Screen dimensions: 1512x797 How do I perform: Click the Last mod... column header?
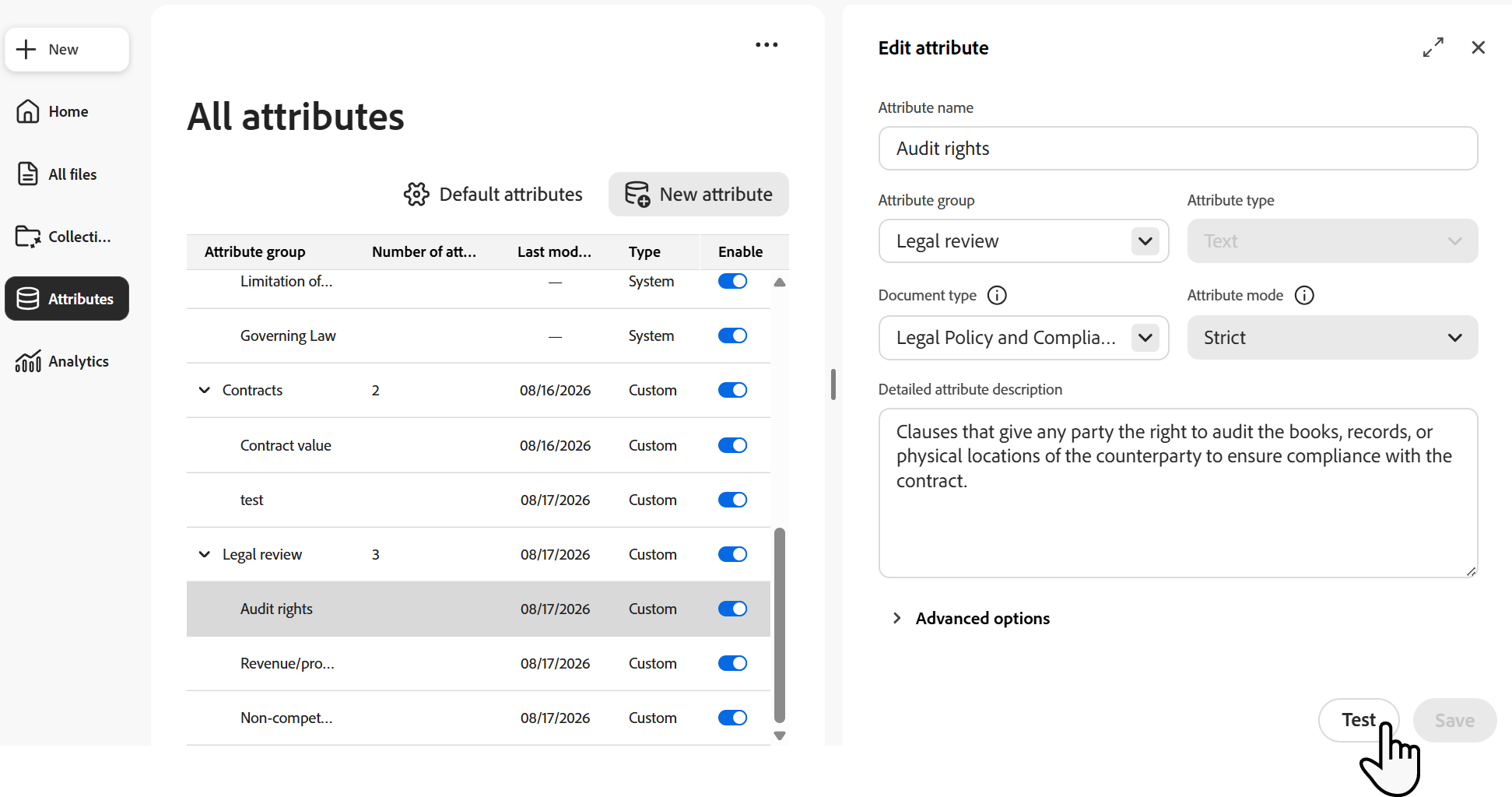click(x=554, y=251)
